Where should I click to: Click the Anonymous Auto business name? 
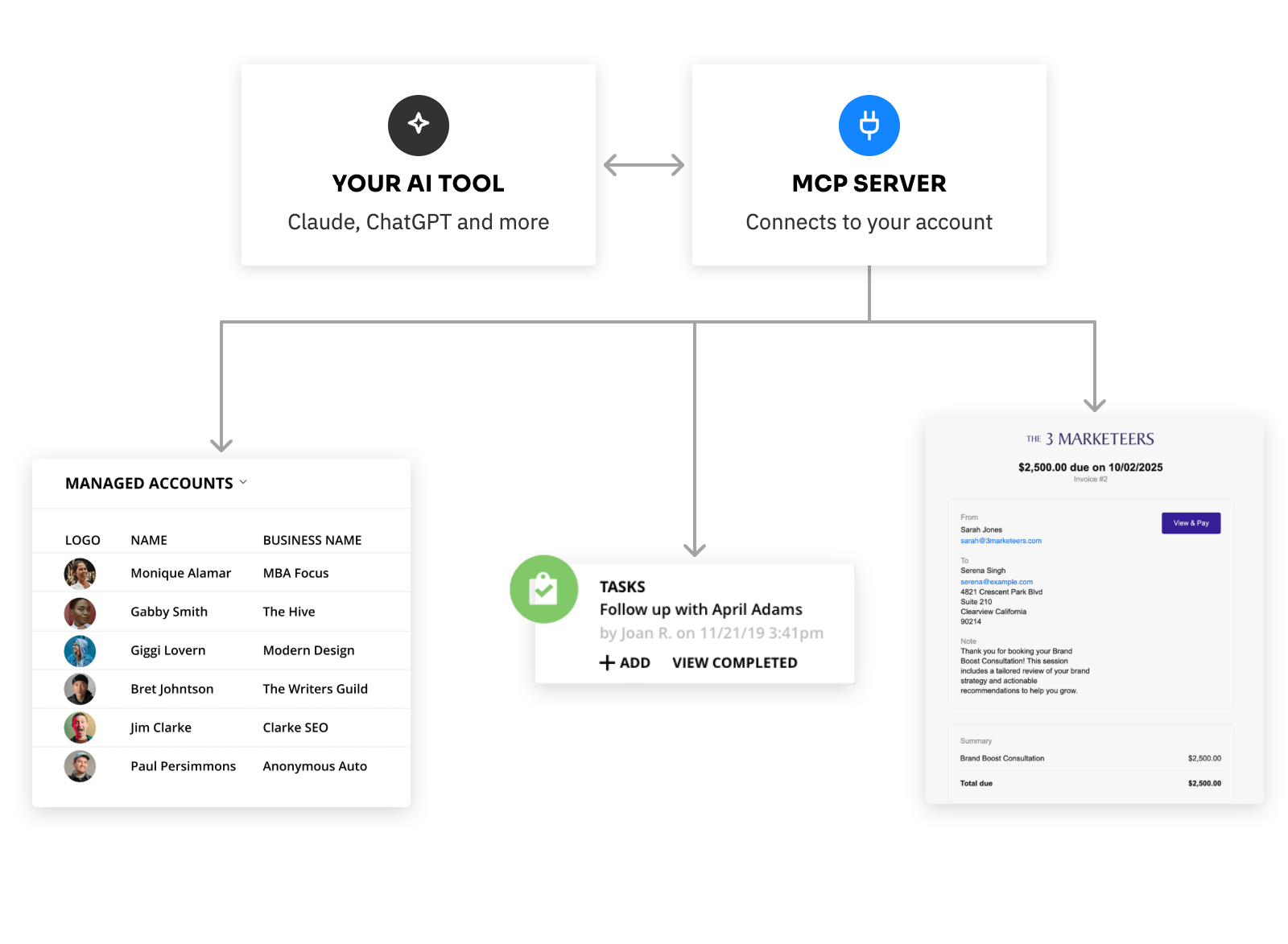click(315, 766)
